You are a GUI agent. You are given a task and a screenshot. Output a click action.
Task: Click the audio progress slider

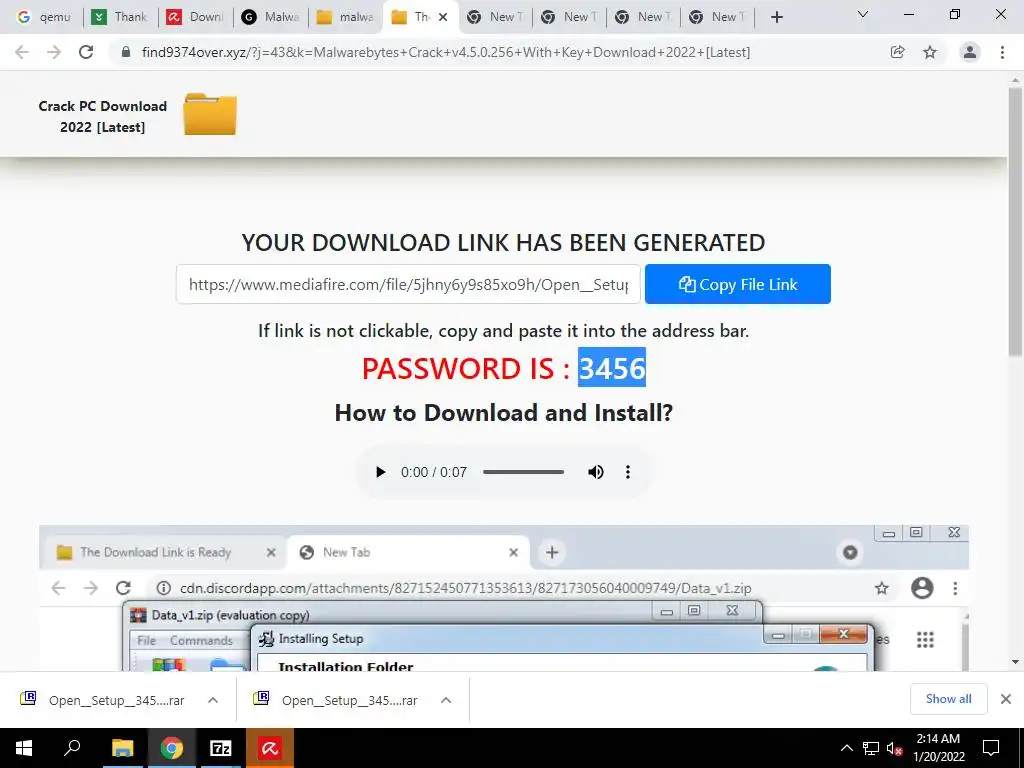[x=523, y=472]
